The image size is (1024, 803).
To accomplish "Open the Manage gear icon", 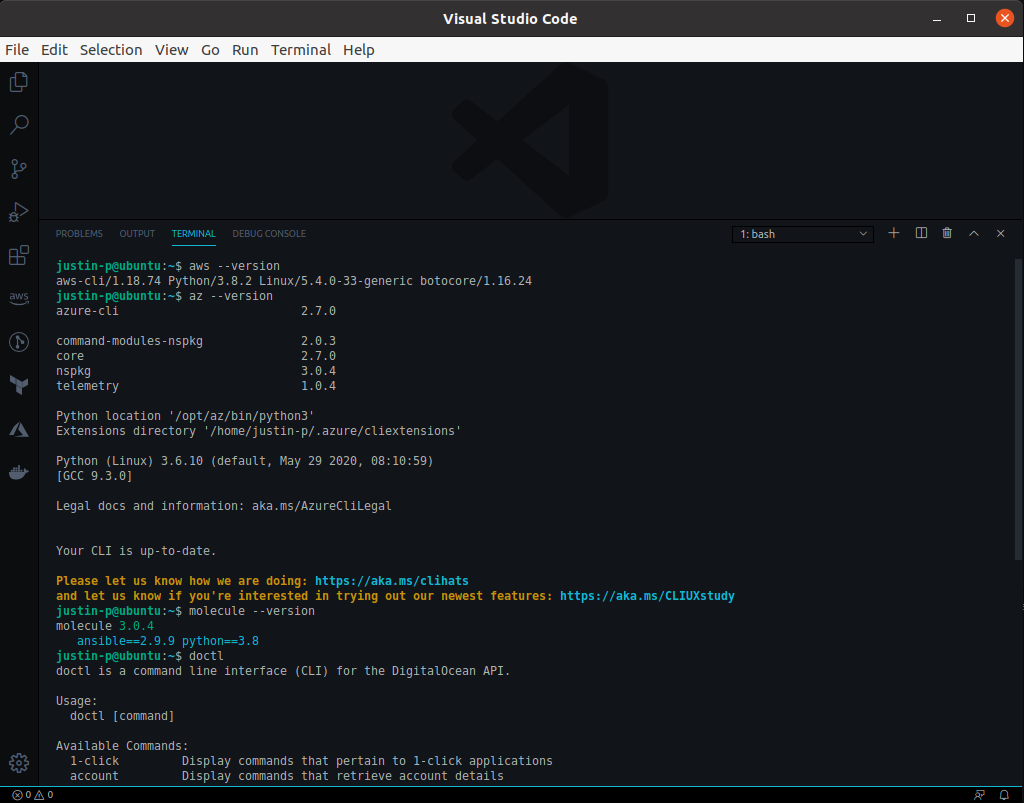I will [19, 763].
